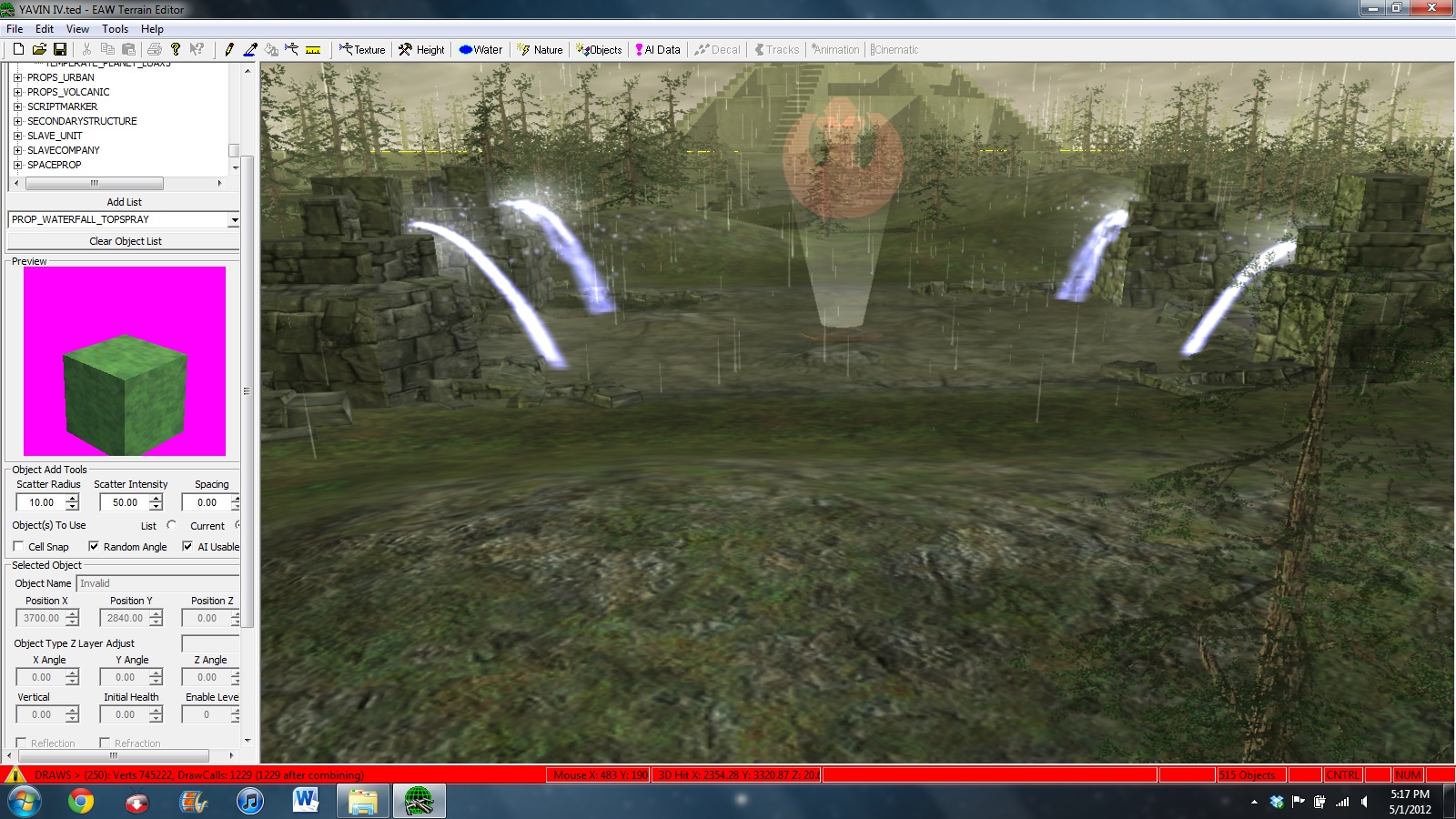Click the Object Name field
Screen dimensions: 1456x819
click(x=158, y=583)
